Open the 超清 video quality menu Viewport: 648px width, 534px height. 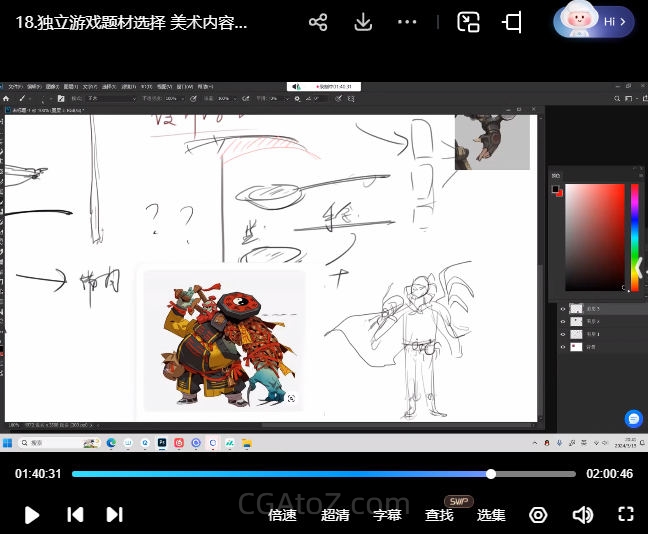pos(335,515)
